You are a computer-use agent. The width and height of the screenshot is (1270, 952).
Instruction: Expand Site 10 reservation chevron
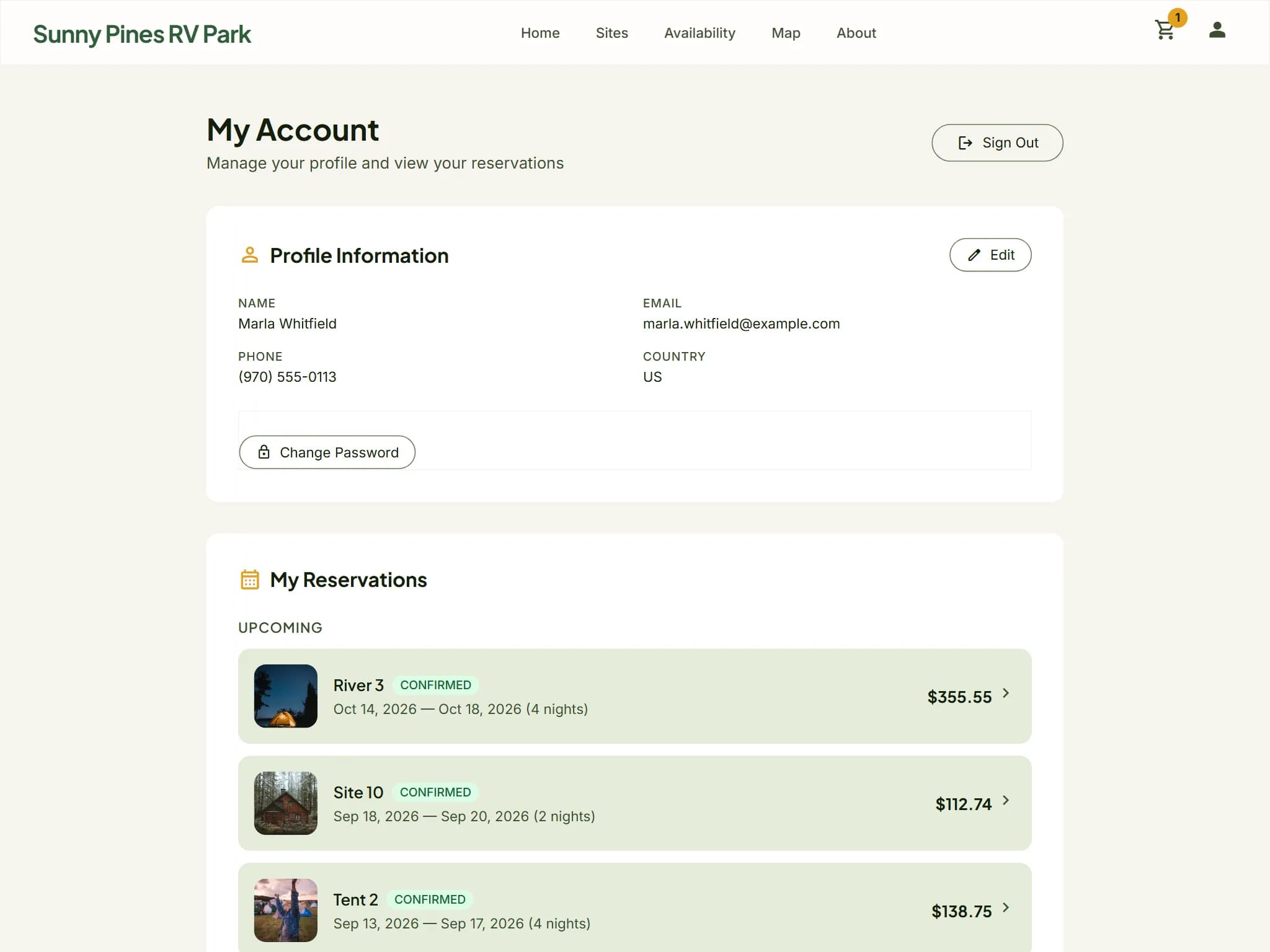point(1006,801)
